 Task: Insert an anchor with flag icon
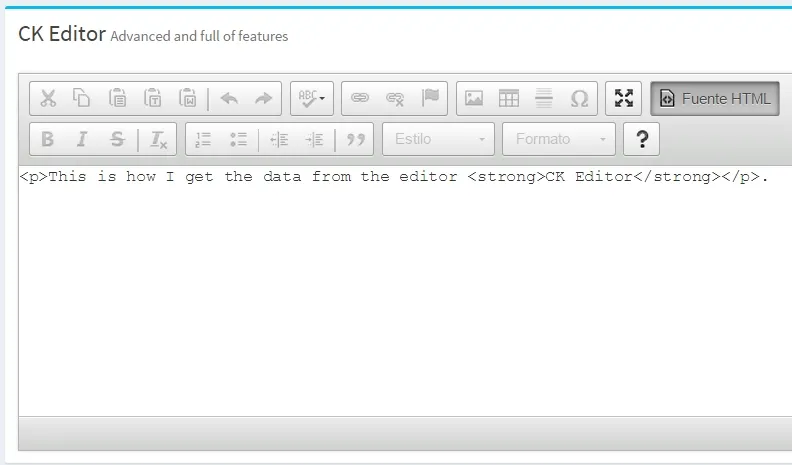point(430,98)
